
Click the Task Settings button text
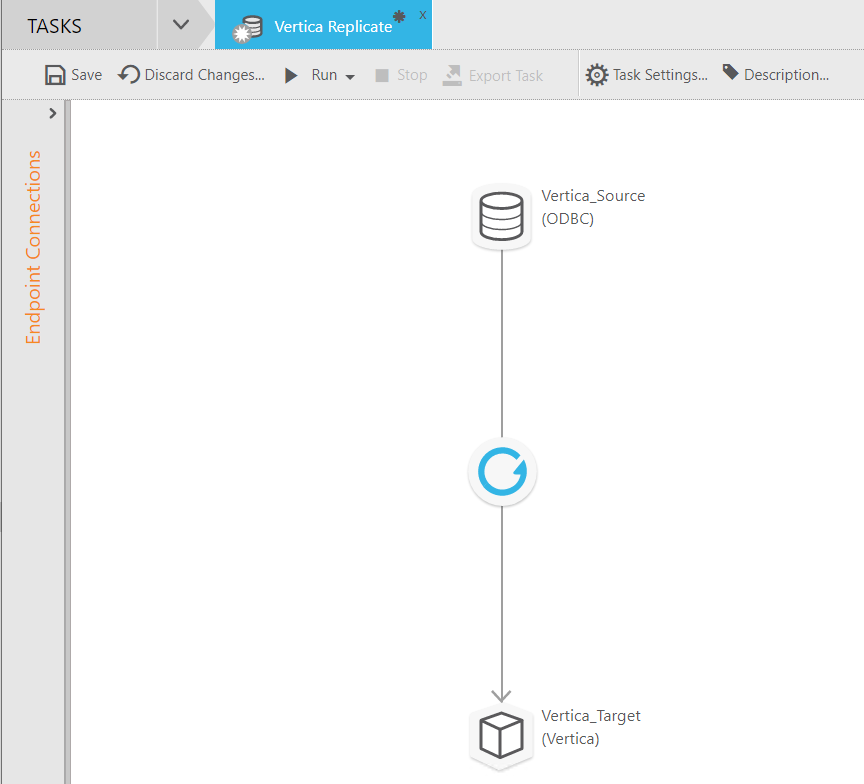[x=662, y=74]
